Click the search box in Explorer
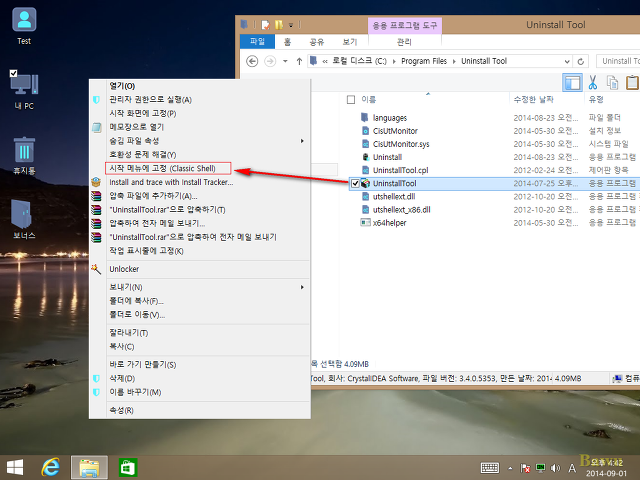 (x=618, y=61)
